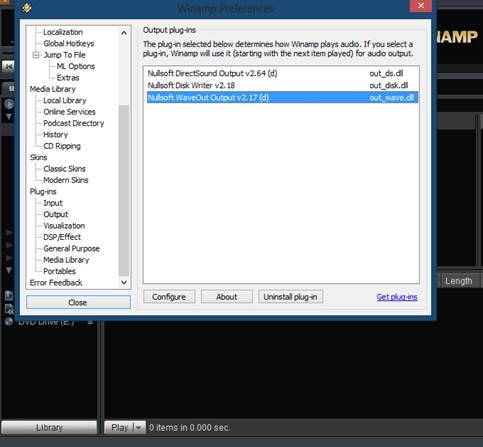Select the Skins category

pos(38,157)
